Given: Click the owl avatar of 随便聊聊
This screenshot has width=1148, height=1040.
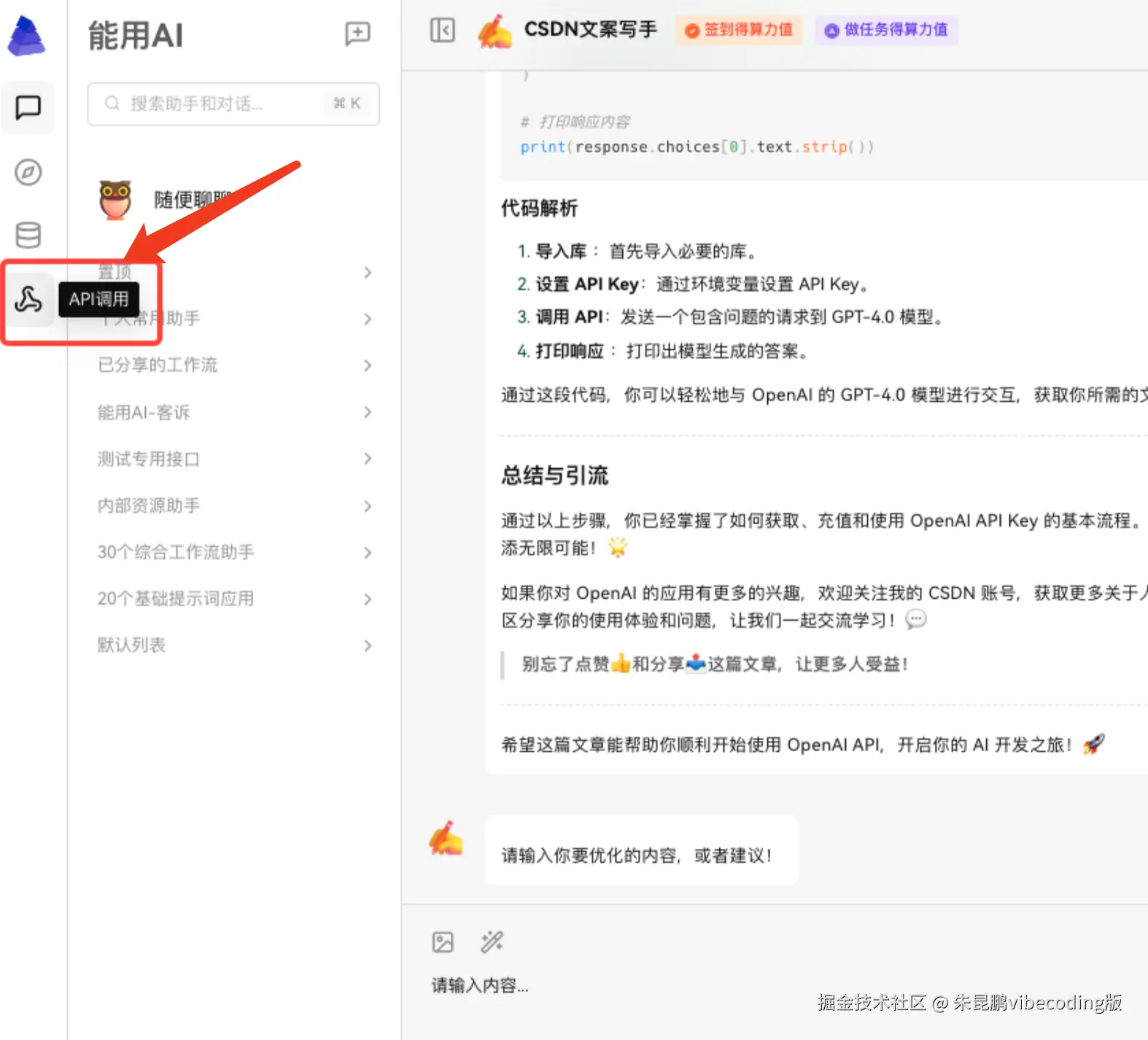Looking at the screenshot, I should click(115, 199).
